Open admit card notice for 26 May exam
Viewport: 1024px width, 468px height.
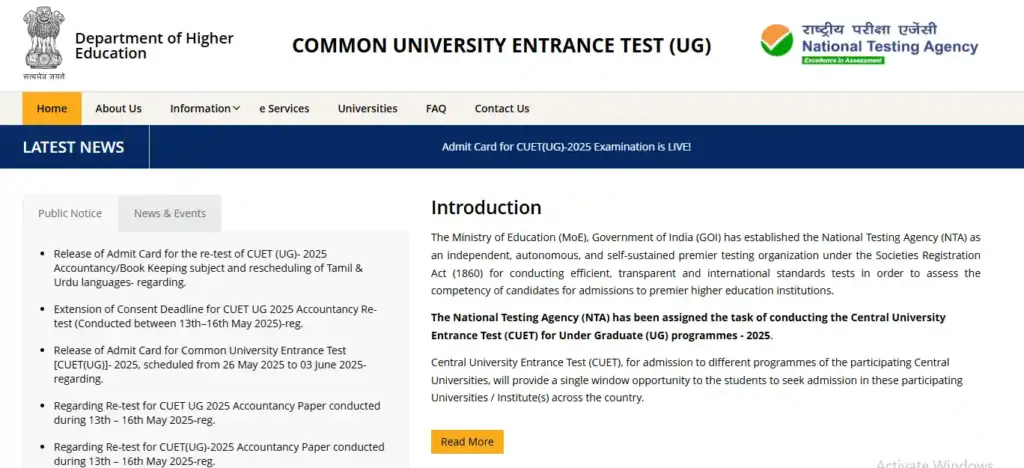(x=210, y=364)
